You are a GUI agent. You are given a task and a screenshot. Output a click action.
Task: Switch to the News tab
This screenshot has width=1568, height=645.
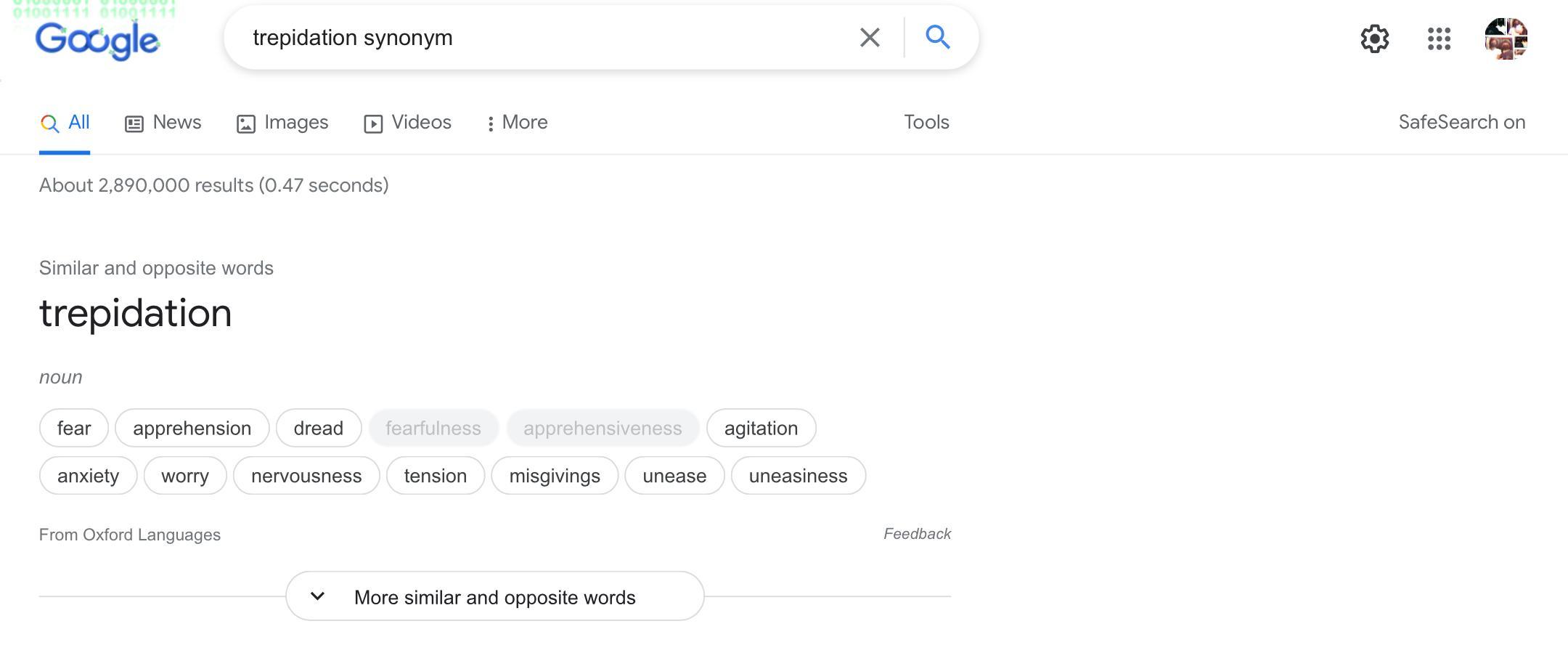pyautogui.click(x=163, y=123)
